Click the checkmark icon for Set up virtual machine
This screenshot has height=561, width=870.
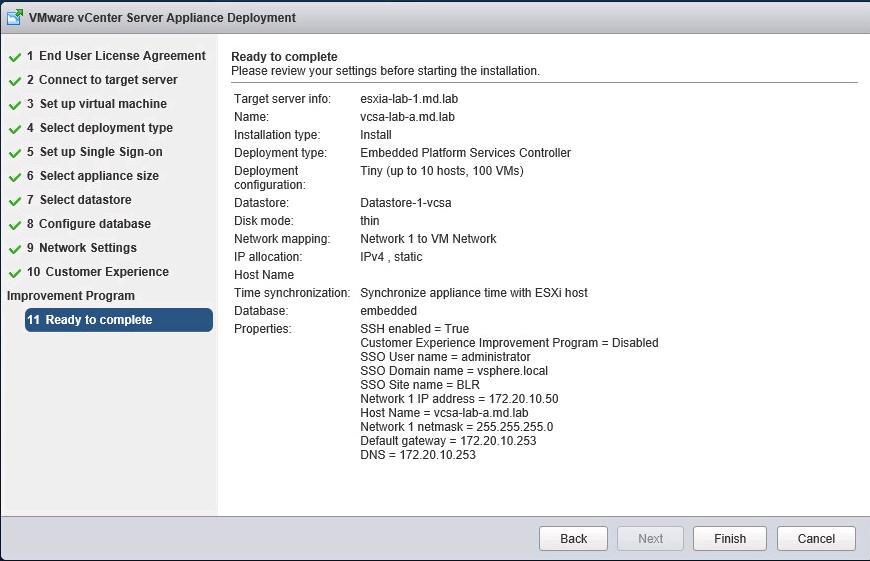pyautogui.click(x=15, y=105)
